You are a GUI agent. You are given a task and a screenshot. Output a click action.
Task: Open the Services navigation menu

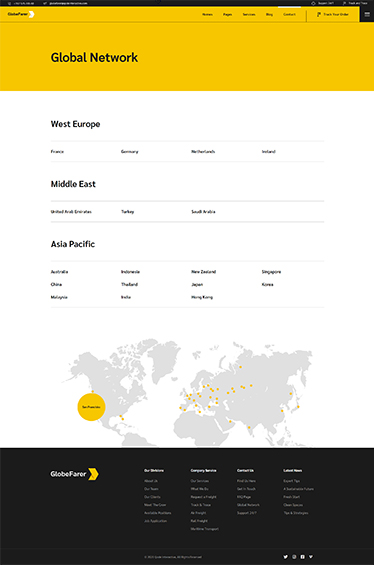249,14
